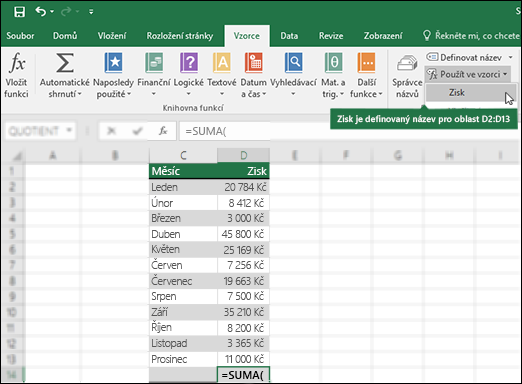
Task: Click the cell with 8 200 Kč
Action: click(x=243, y=328)
